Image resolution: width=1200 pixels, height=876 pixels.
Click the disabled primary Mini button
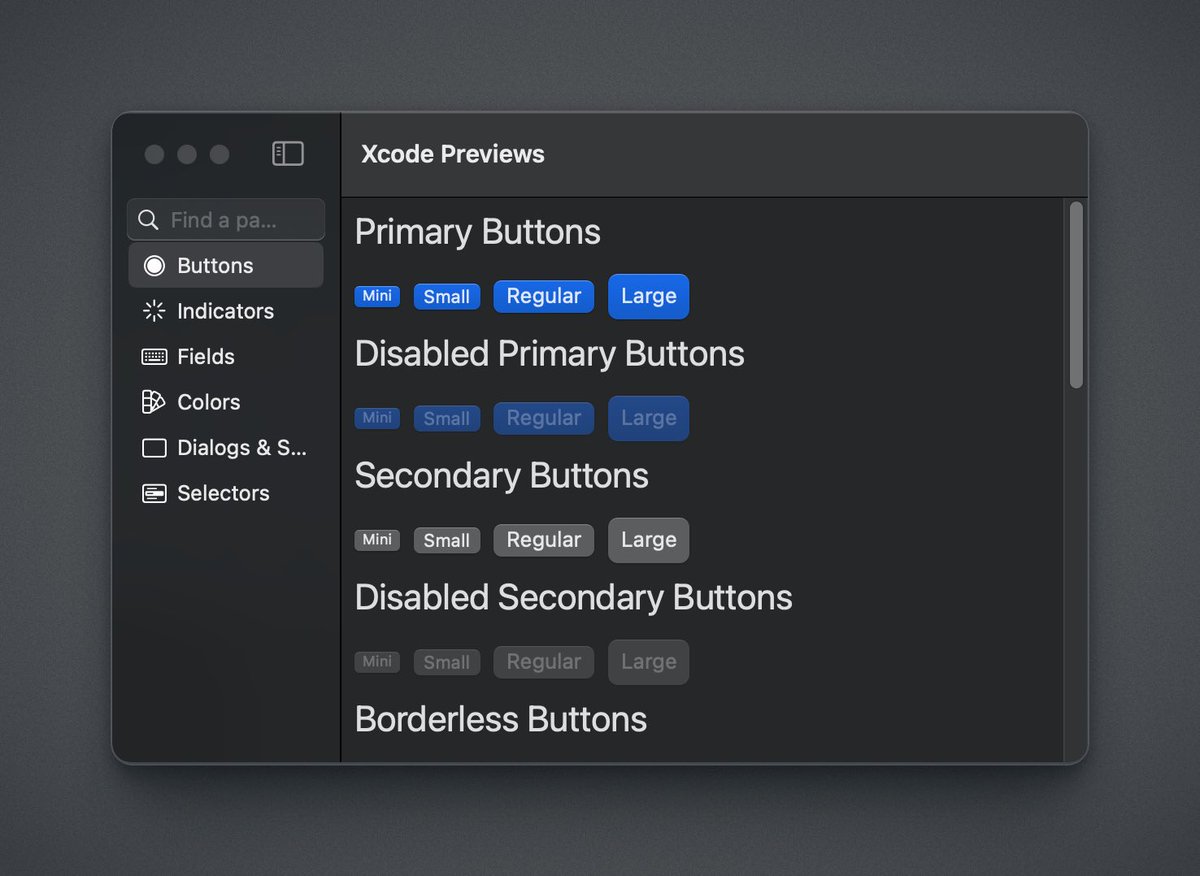pyautogui.click(x=377, y=418)
